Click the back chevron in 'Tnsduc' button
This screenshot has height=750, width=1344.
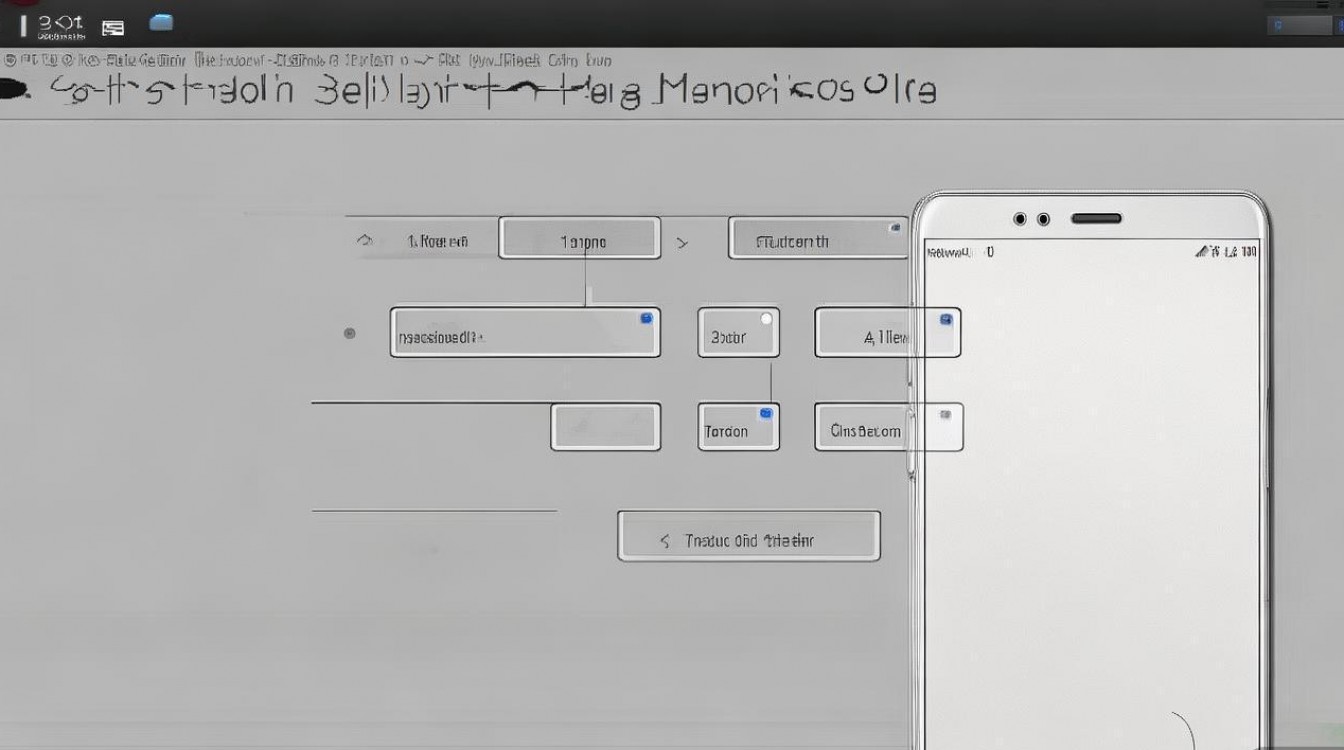click(665, 541)
